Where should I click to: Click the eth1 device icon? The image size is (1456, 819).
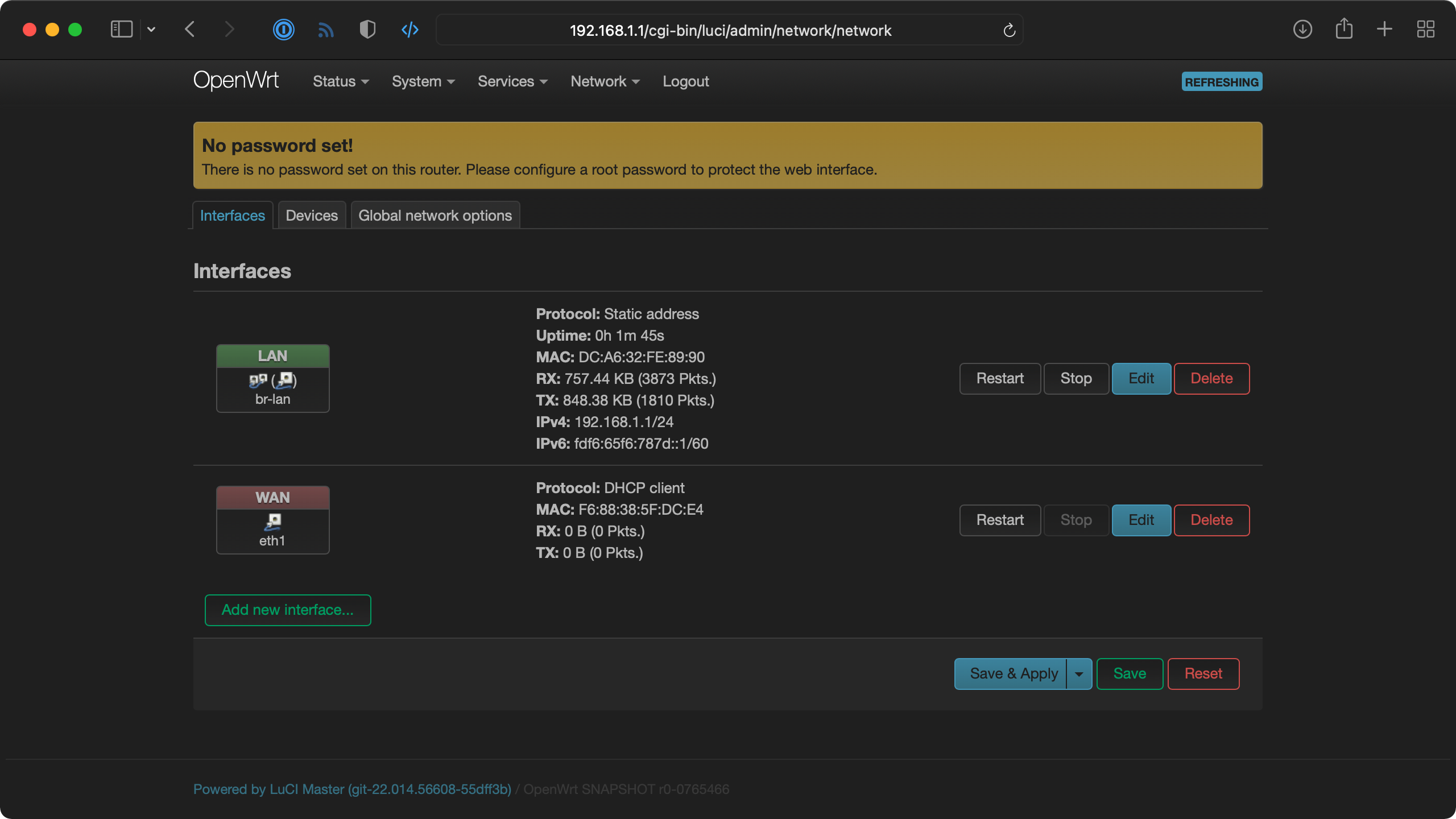click(273, 522)
